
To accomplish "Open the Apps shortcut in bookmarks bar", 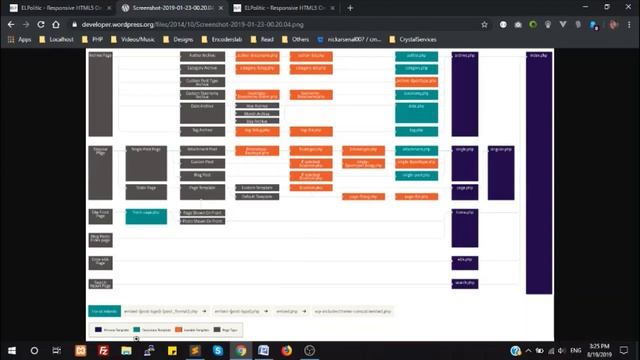I will coord(20,40).
